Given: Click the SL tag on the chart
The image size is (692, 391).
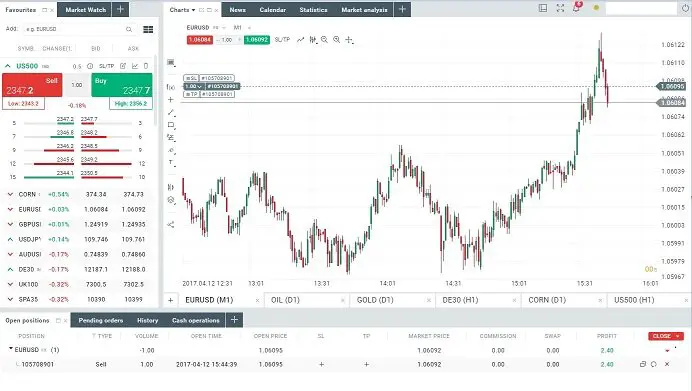Looking at the screenshot, I should click(192, 78).
